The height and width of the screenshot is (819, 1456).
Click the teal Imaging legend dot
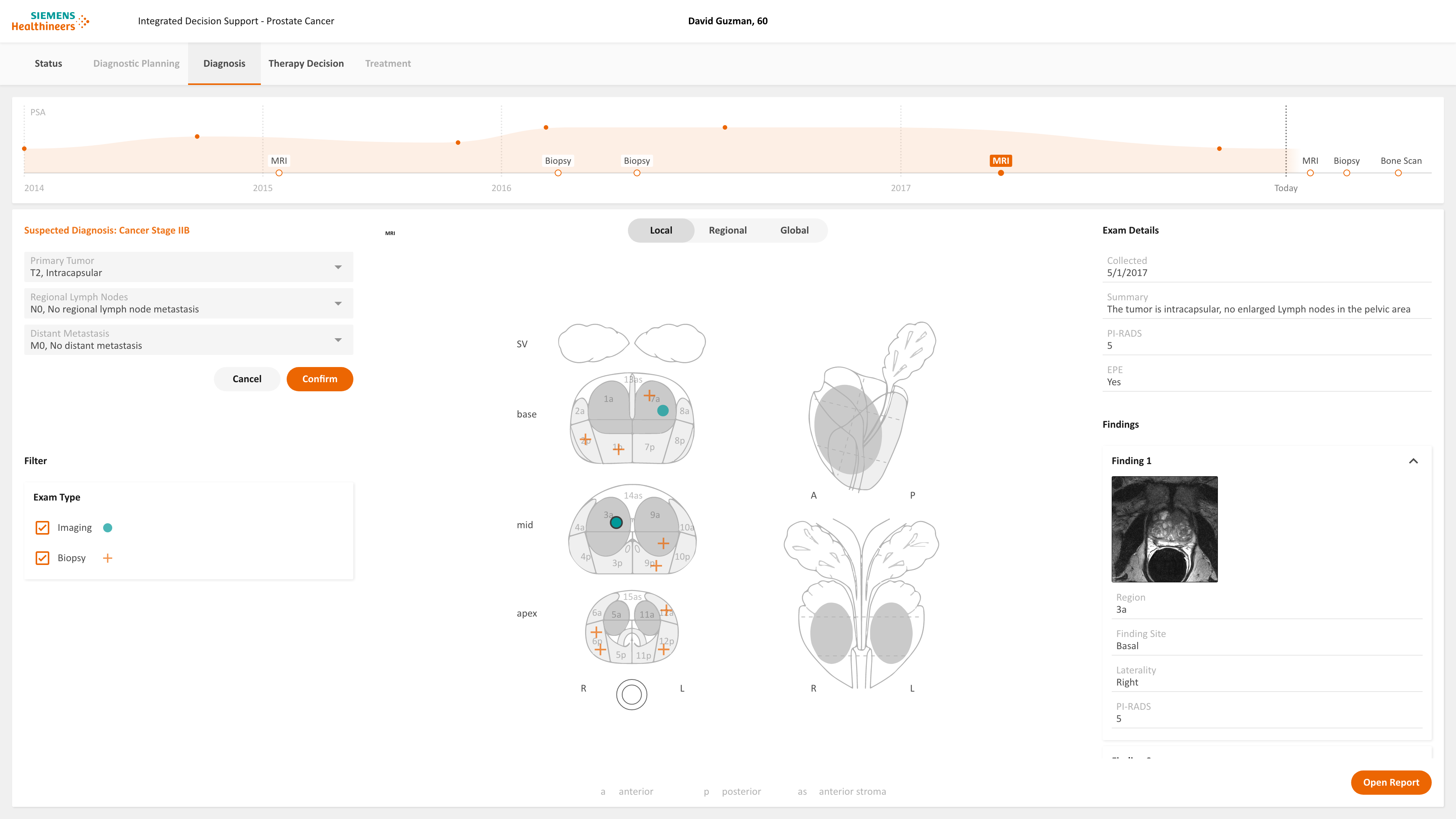[107, 527]
